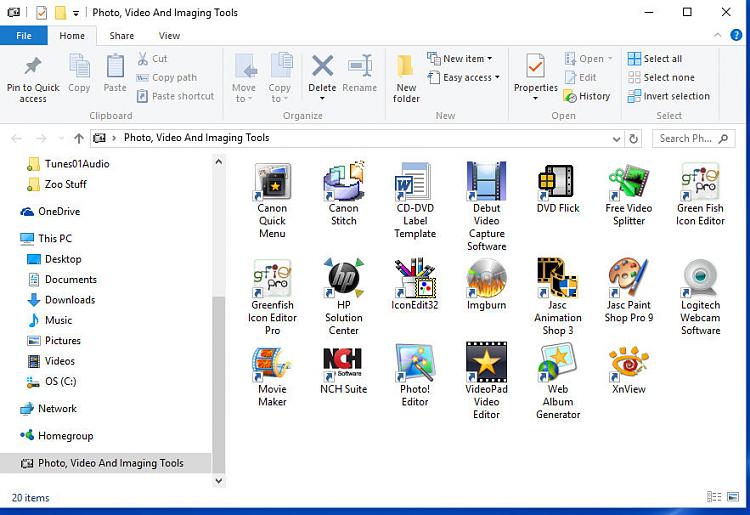This screenshot has height=515, width=750.
Task: Open Downloads in the navigation pane
Action: pyautogui.click(x=61, y=300)
